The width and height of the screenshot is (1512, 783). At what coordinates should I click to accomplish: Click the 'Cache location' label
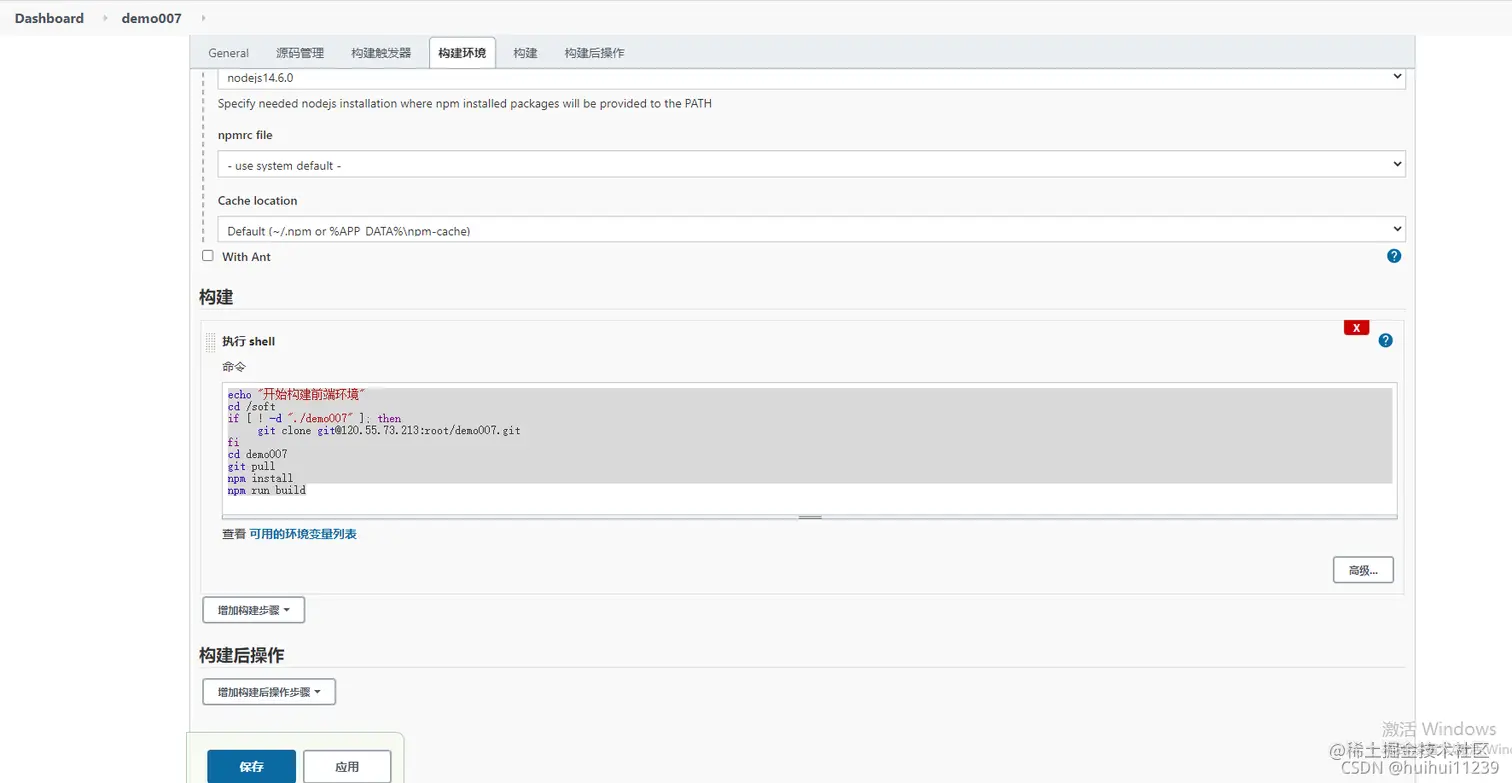tap(258, 201)
